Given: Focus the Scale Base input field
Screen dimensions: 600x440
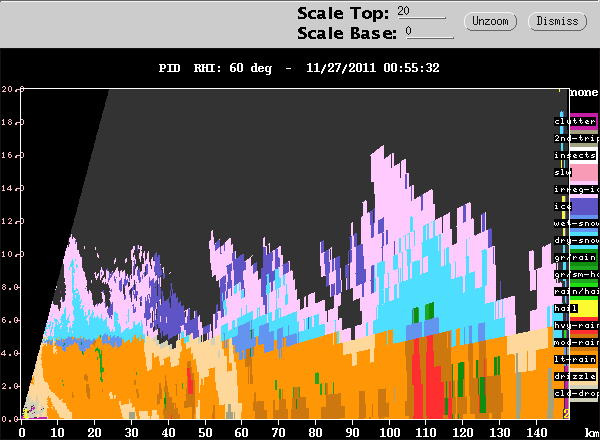Looking at the screenshot, I should pos(429,32).
